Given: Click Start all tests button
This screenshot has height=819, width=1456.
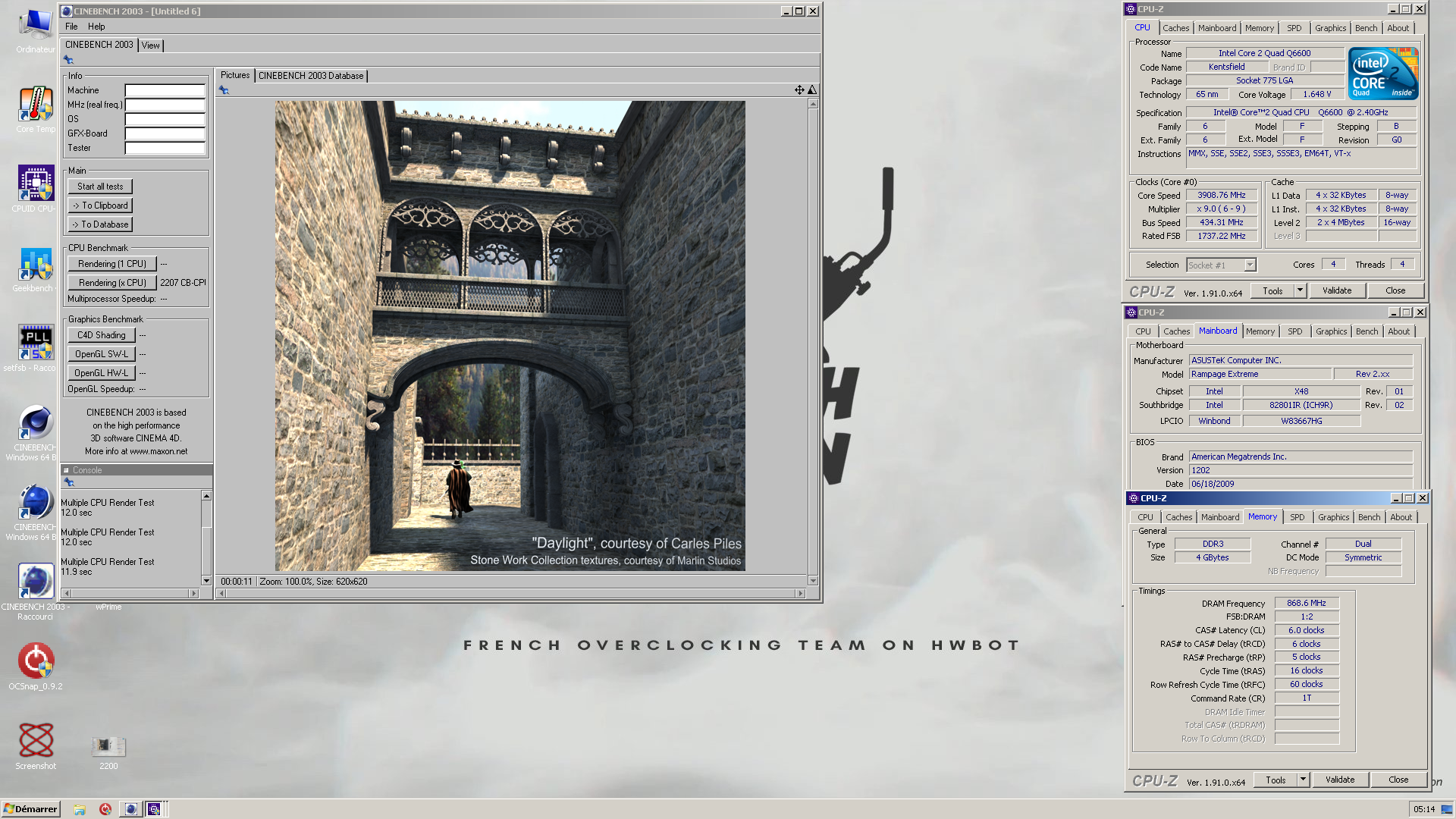Looking at the screenshot, I should [x=100, y=187].
